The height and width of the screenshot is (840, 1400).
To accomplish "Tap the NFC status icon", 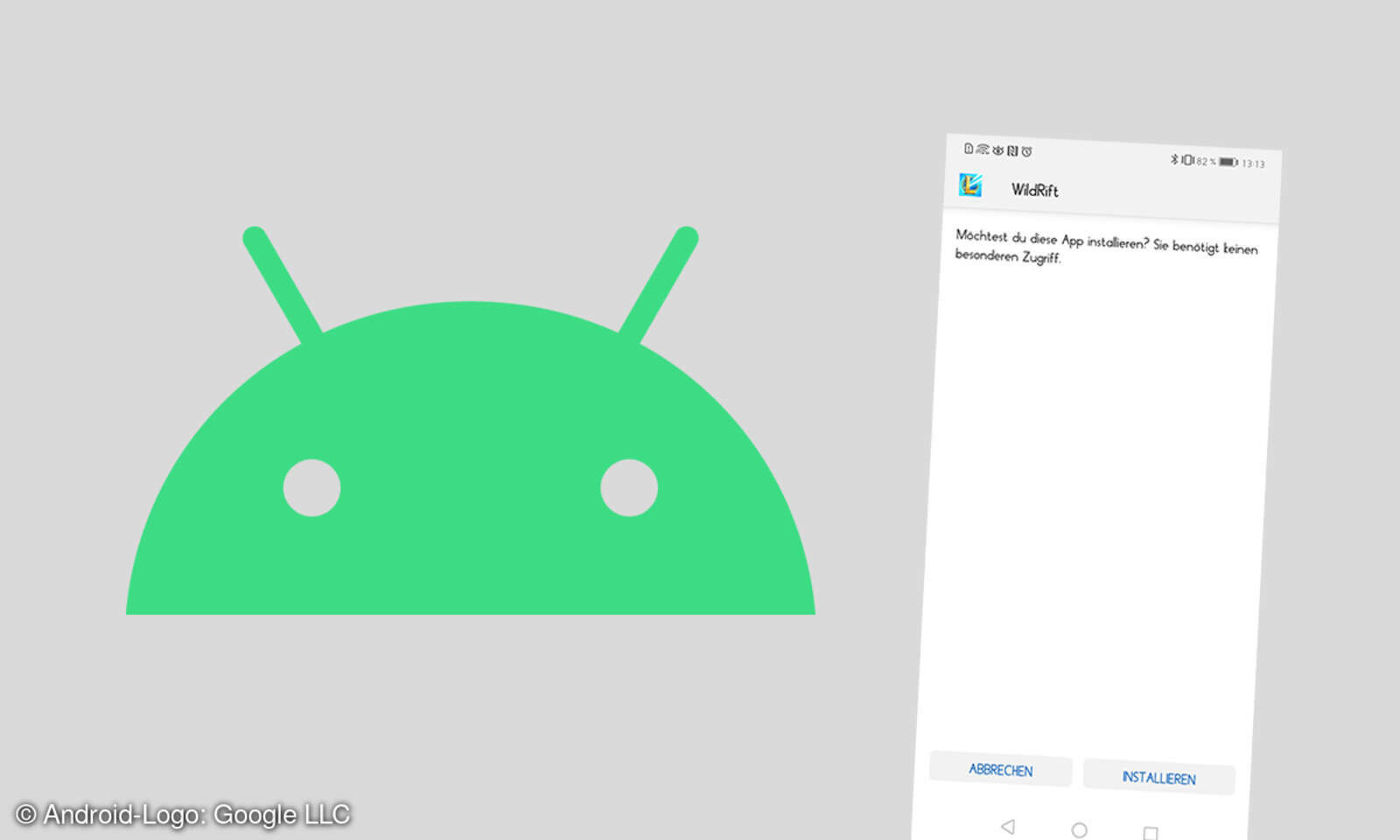I will coord(1012,150).
